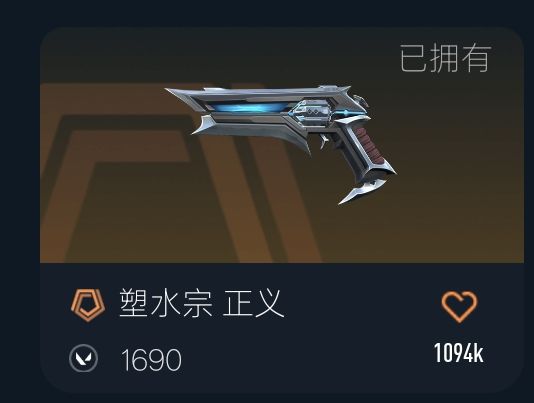Toggle the orange heart favorite icon

(459, 307)
